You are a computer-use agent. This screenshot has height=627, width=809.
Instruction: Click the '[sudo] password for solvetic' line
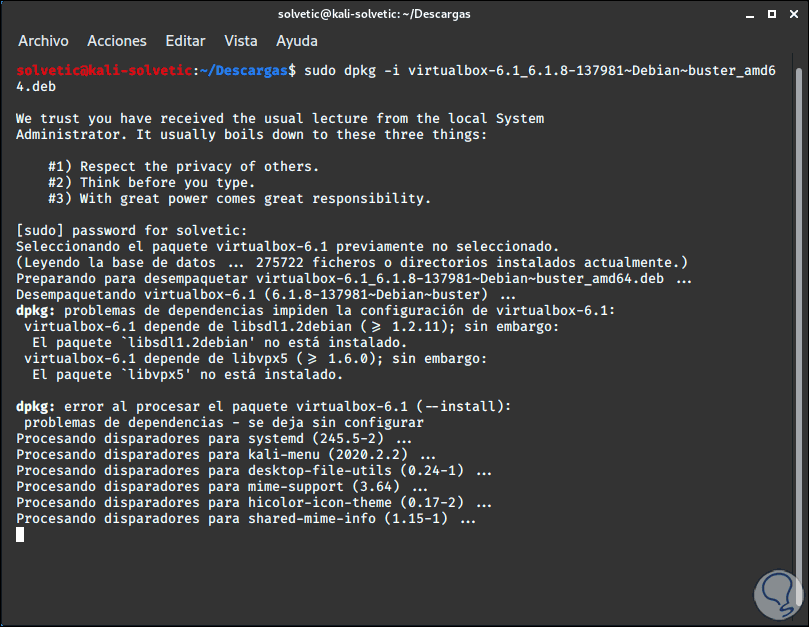tap(122, 230)
